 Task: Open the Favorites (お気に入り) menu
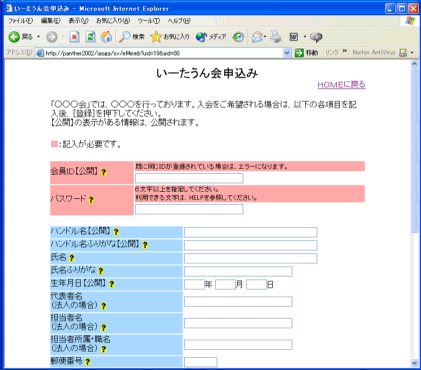point(113,21)
